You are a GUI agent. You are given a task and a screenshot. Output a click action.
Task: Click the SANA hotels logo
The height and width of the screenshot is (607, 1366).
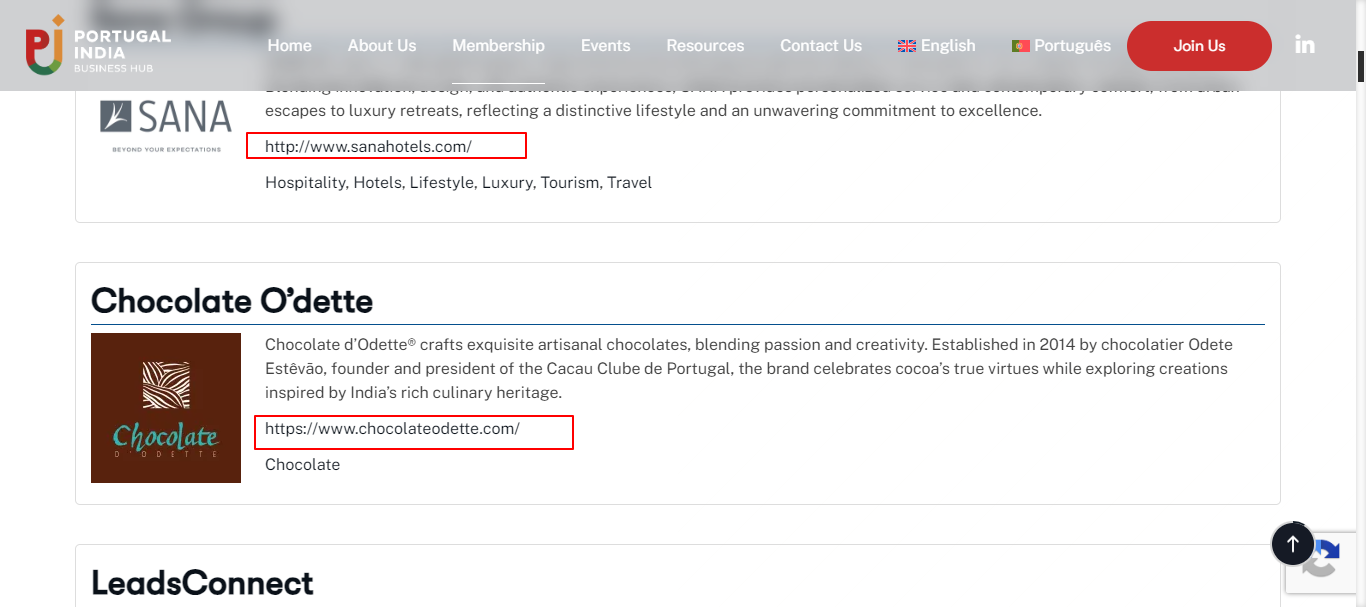click(x=166, y=125)
